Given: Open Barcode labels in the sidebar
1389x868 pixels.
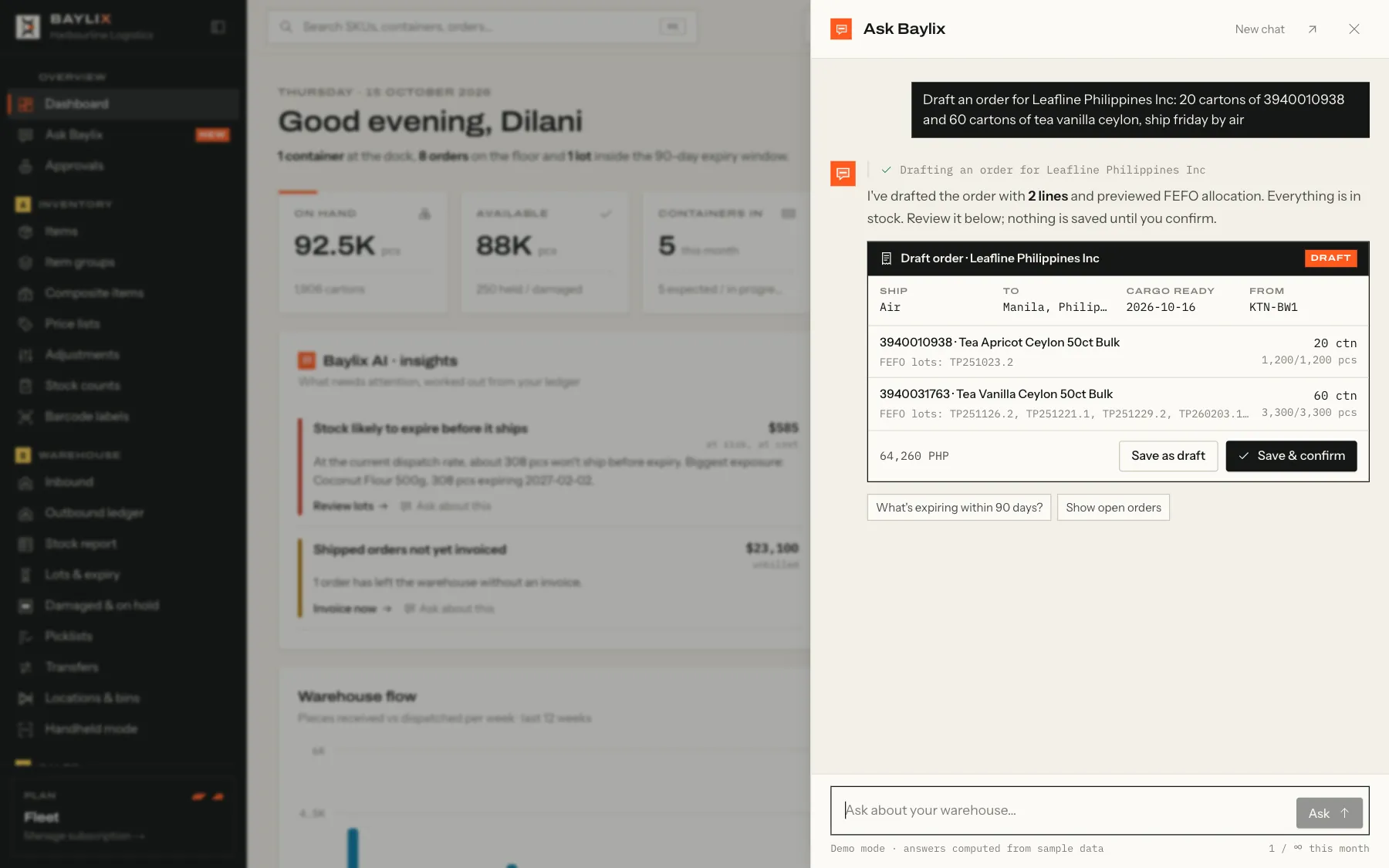Looking at the screenshot, I should [x=123, y=417].
